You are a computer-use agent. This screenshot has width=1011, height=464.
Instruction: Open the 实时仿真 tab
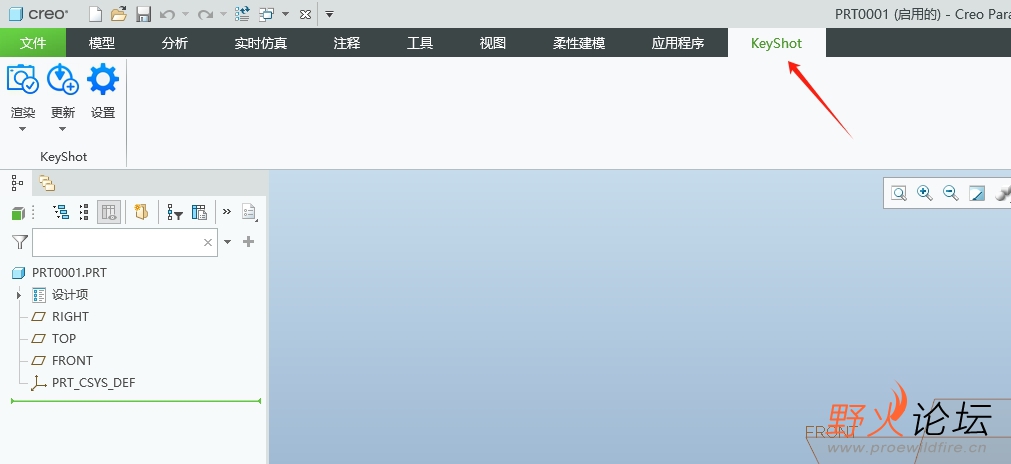coord(260,43)
